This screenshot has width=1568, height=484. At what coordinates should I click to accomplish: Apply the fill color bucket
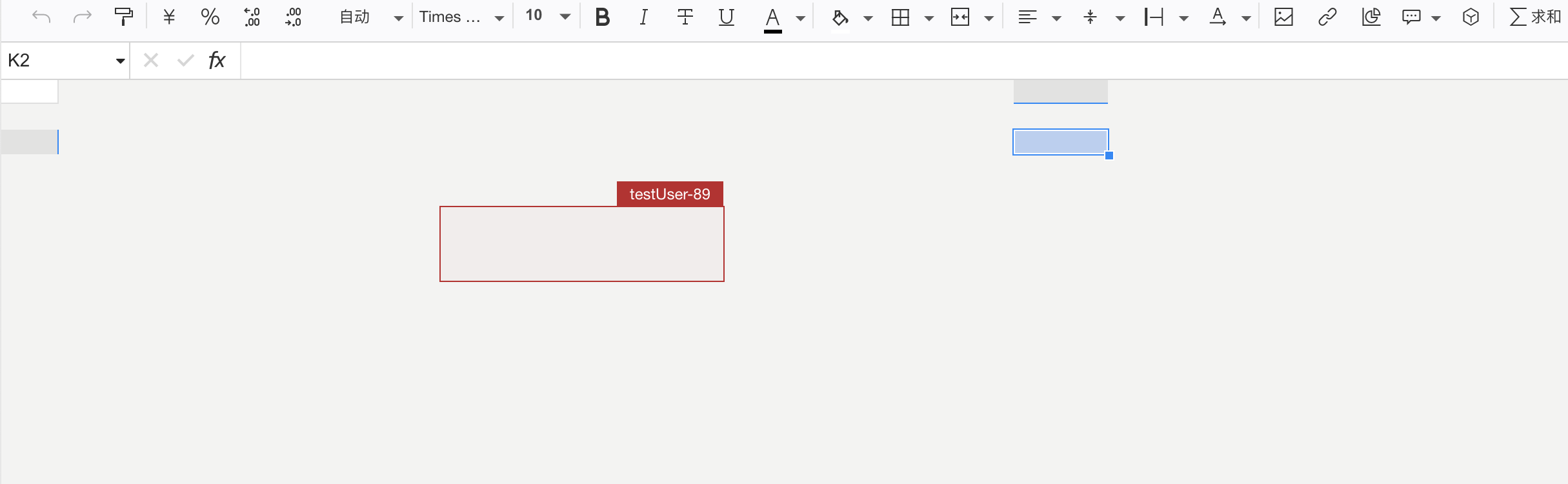click(x=839, y=17)
